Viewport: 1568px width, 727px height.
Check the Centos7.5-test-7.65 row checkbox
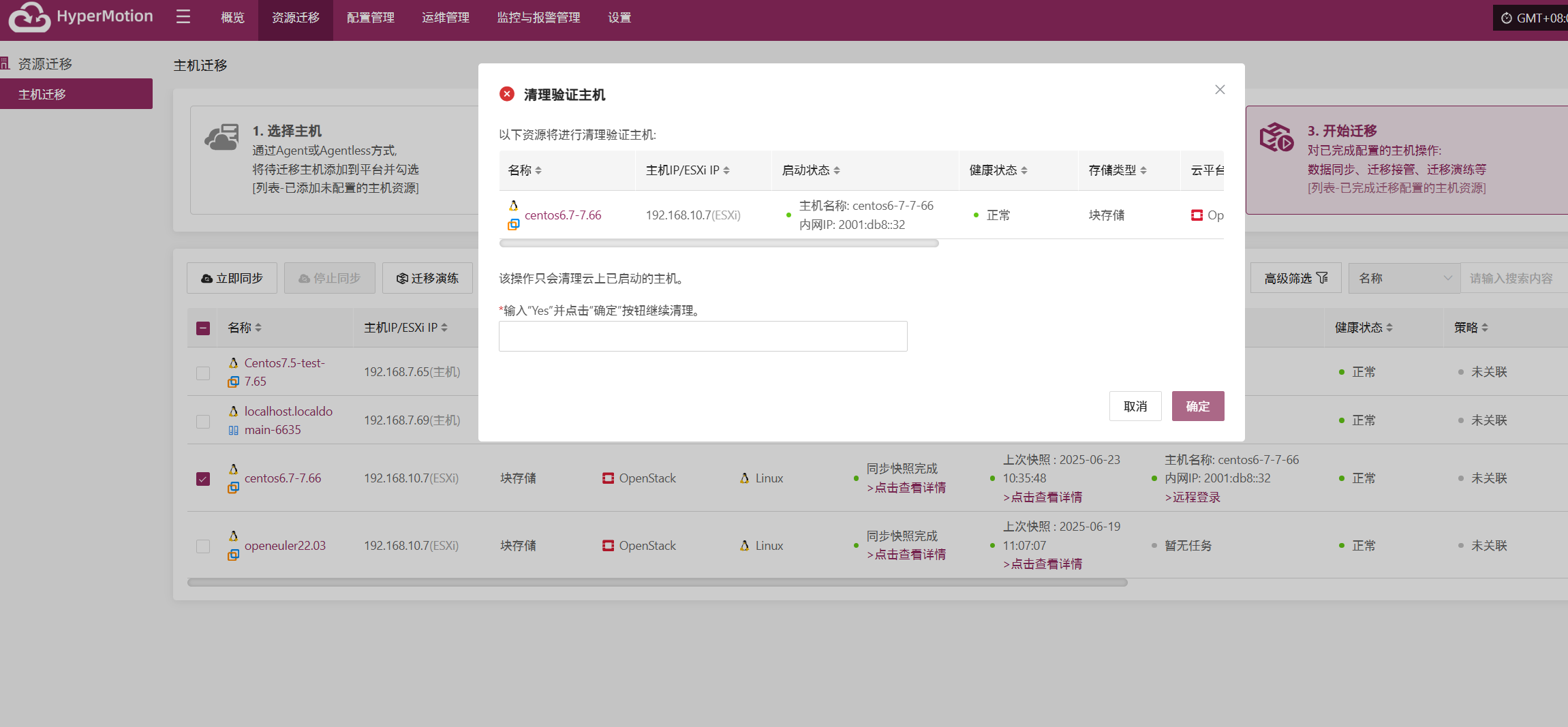tap(203, 373)
